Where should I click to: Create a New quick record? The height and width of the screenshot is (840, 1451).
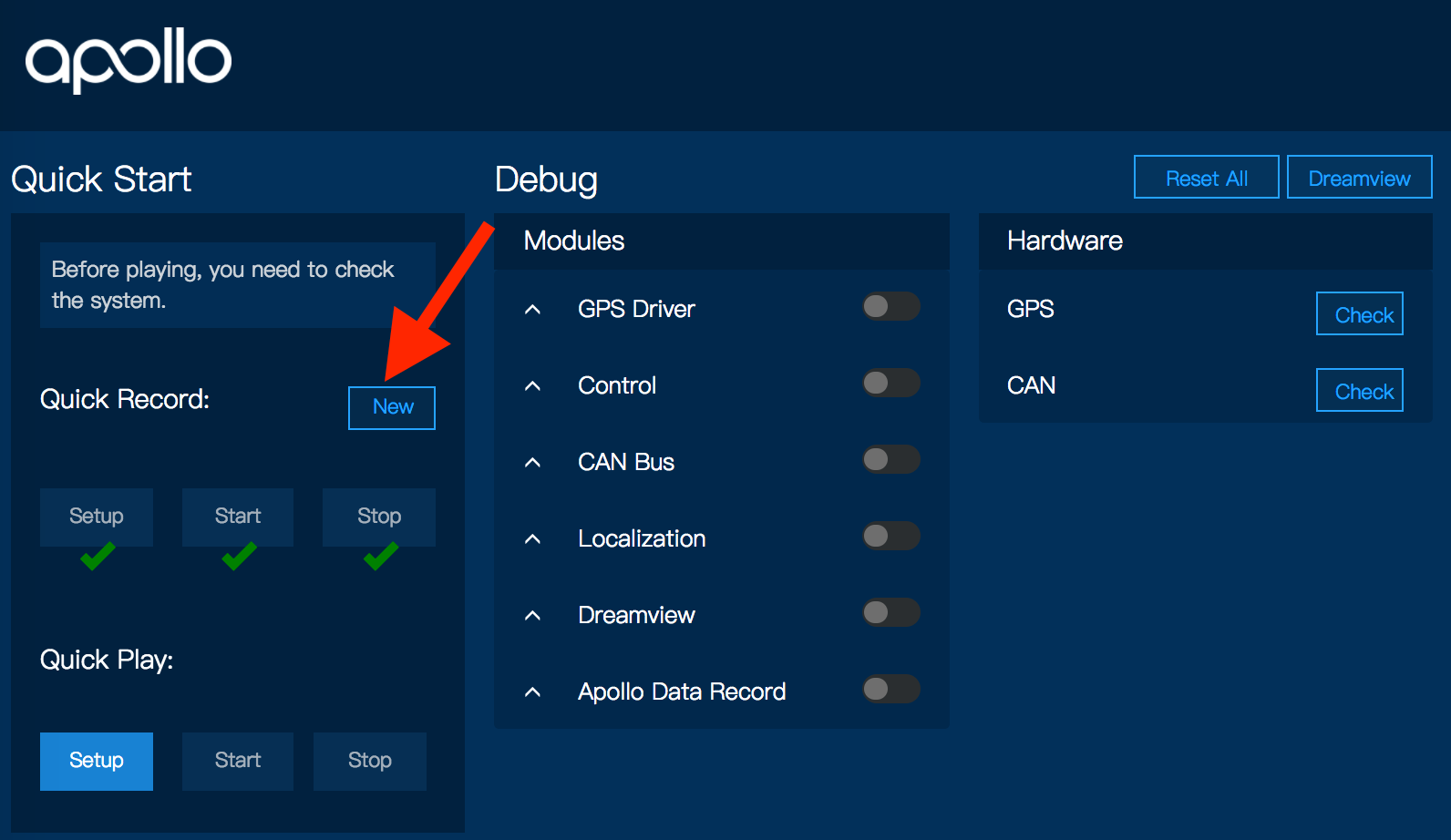[392, 407]
